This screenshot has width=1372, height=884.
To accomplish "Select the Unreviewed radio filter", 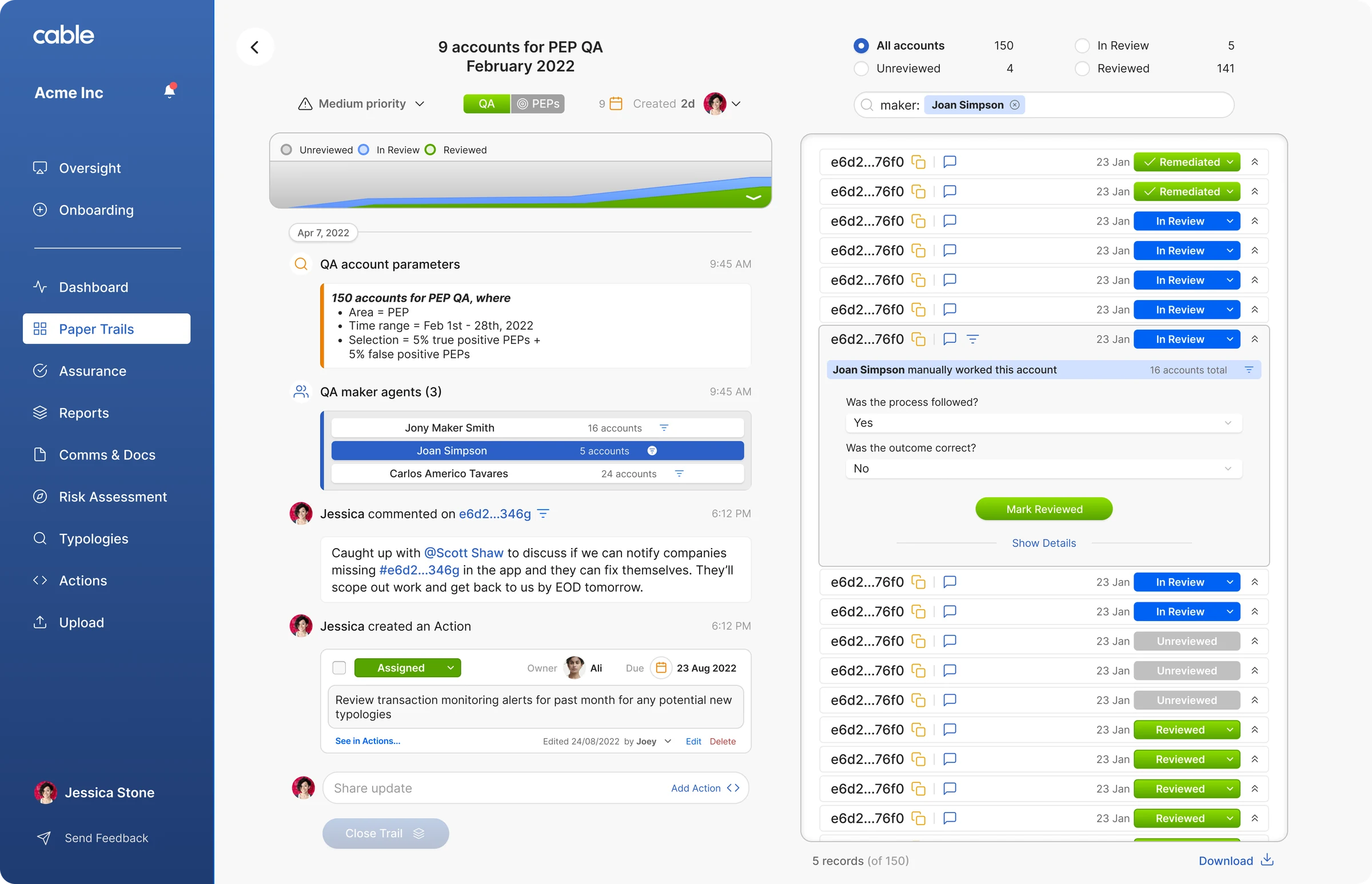I will 861,69.
